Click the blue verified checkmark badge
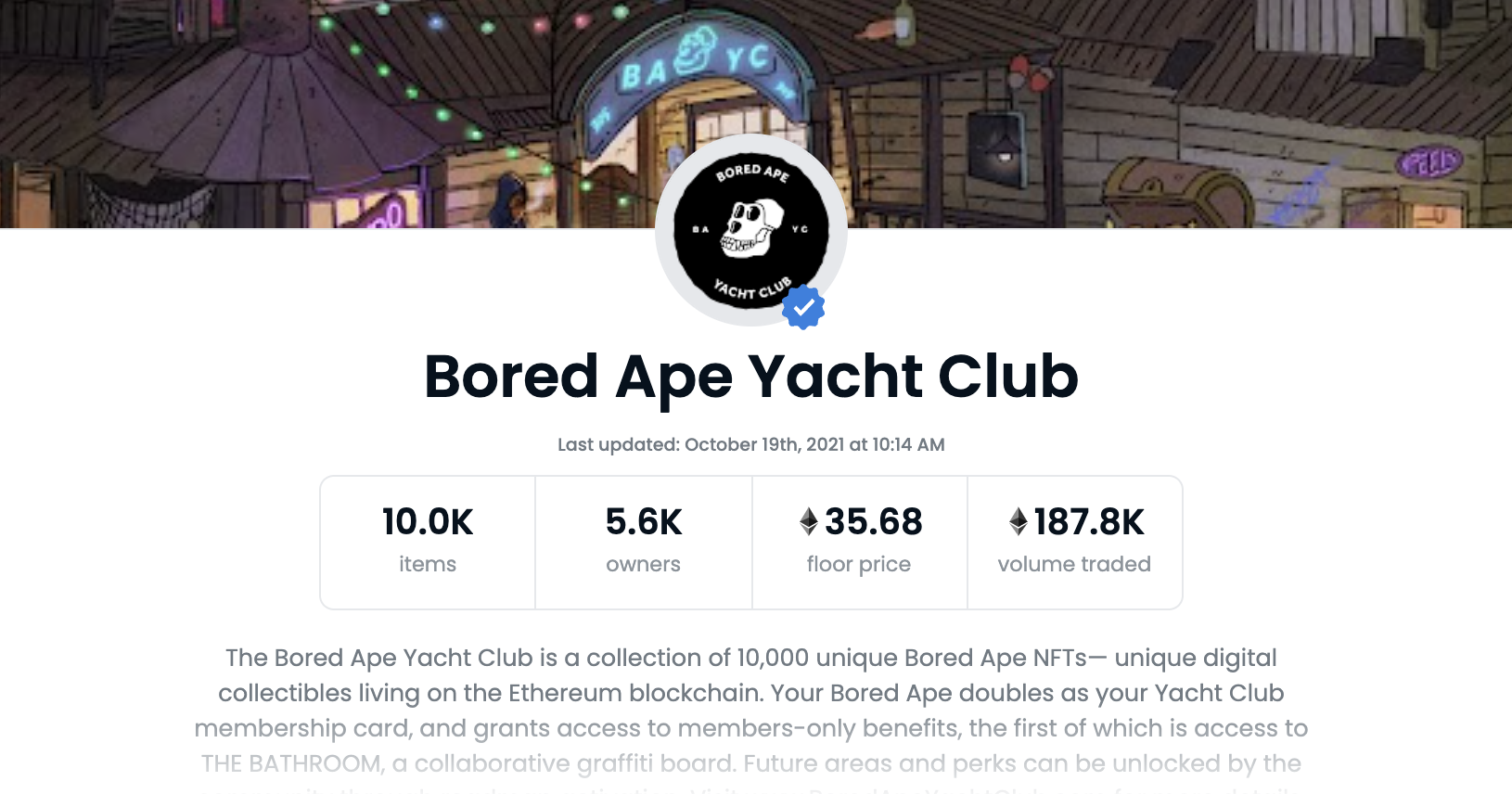This screenshot has height=794, width=1512. [803, 307]
